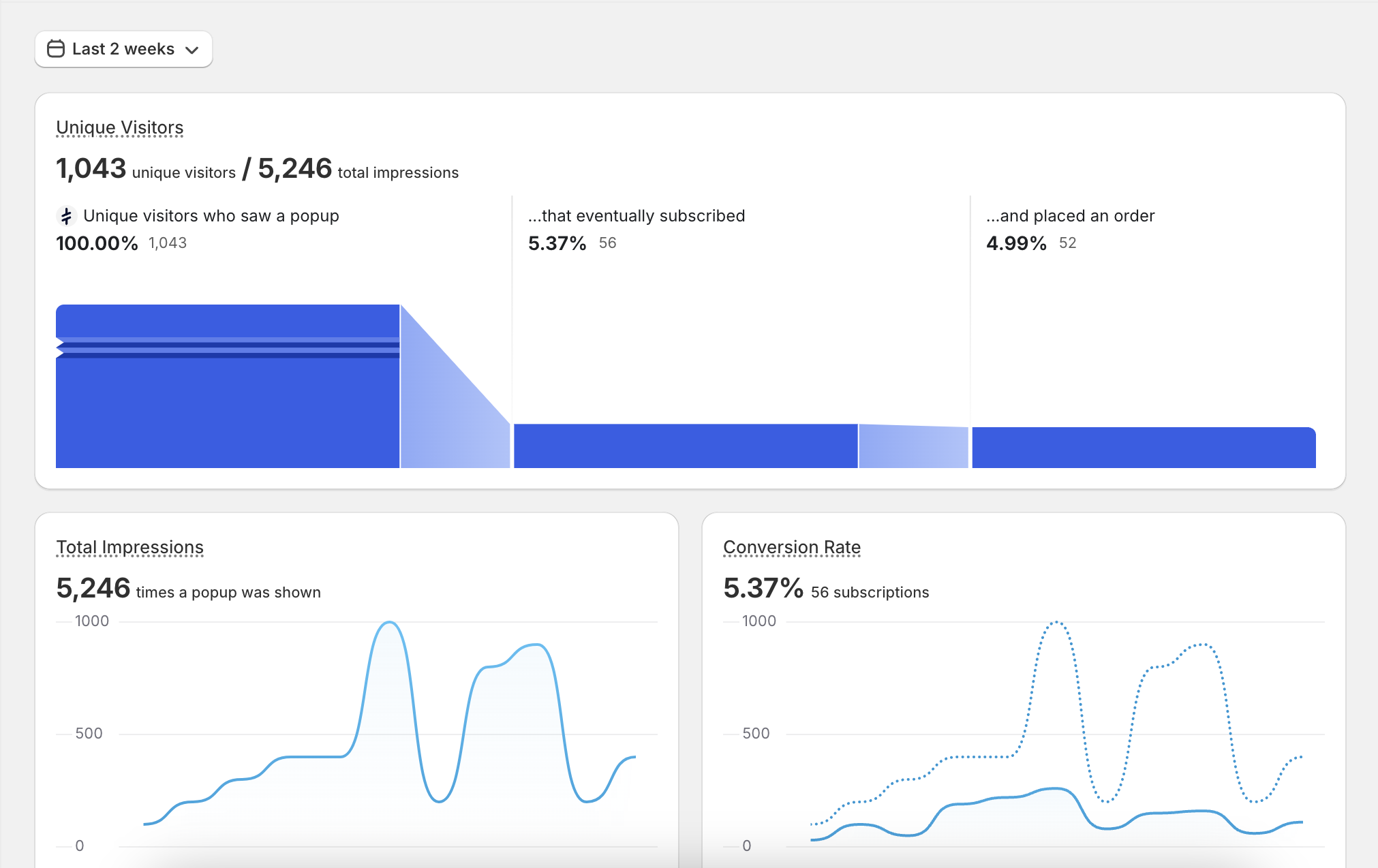1378x868 pixels.
Task: Click the calendar icon in date filter
Action: coord(56,48)
